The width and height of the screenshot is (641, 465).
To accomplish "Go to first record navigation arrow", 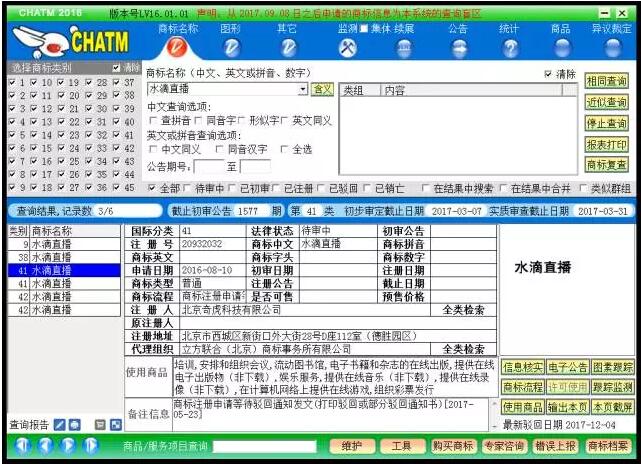I will 22,445.
